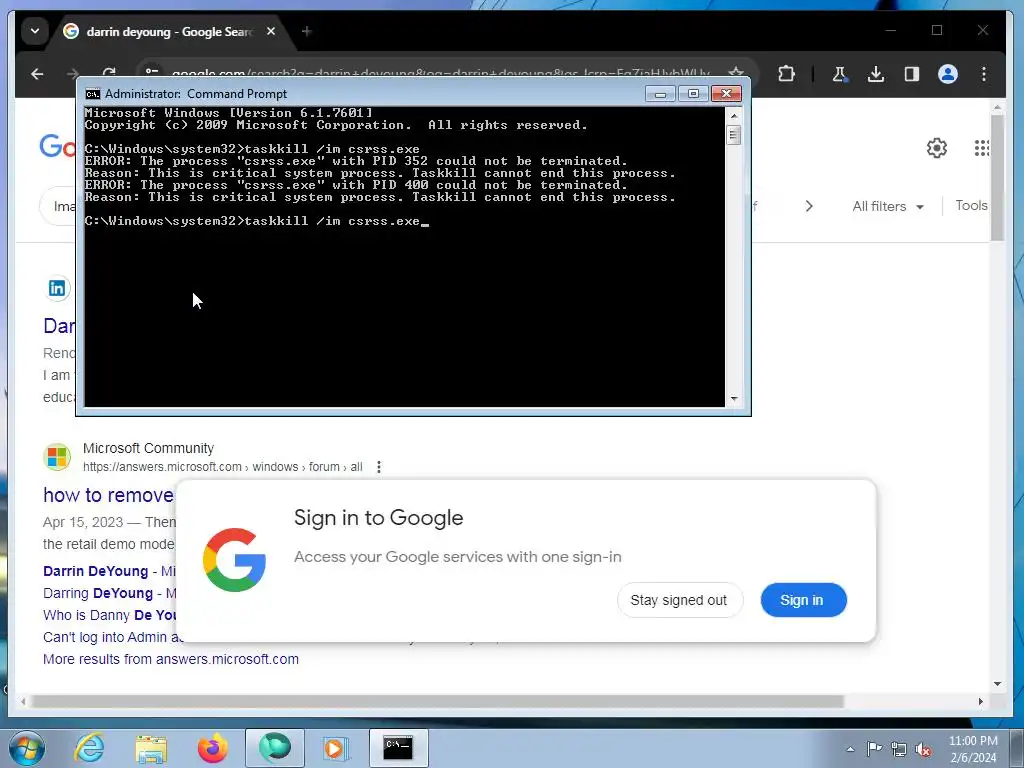Launch Firefox from taskbar

tap(213, 748)
